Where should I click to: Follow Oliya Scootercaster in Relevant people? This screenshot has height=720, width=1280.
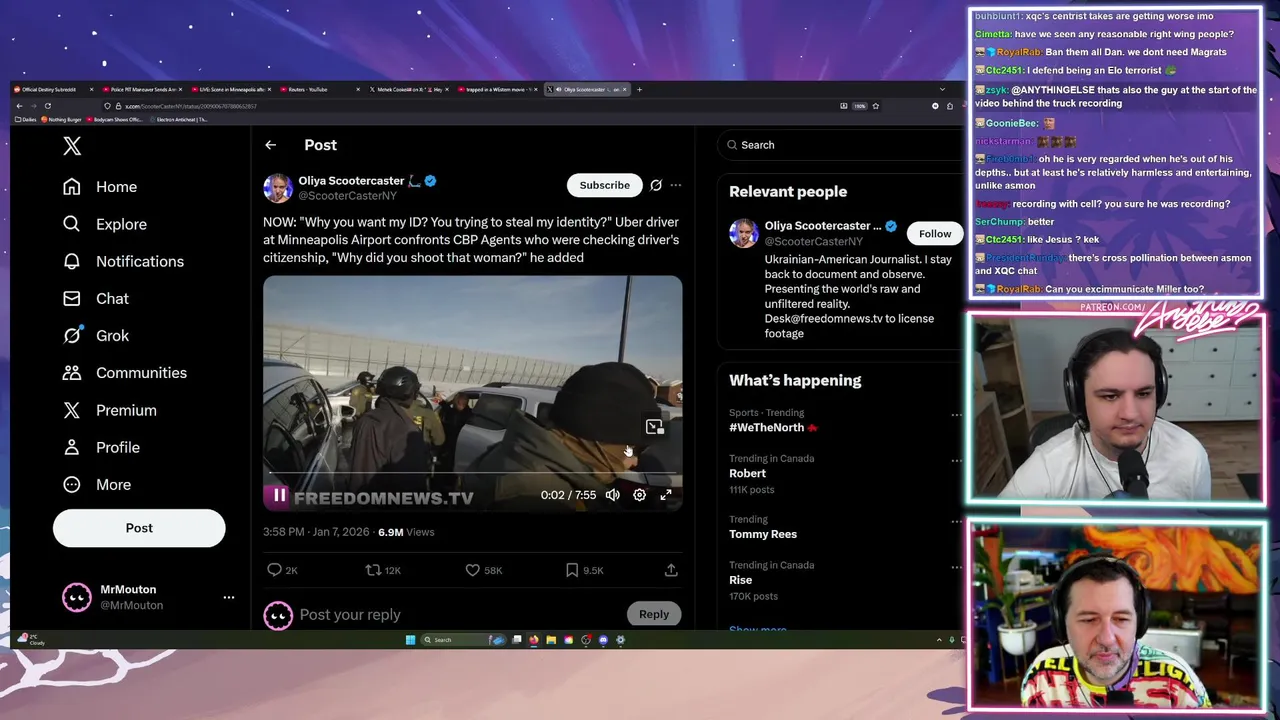click(x=935, y=234)
